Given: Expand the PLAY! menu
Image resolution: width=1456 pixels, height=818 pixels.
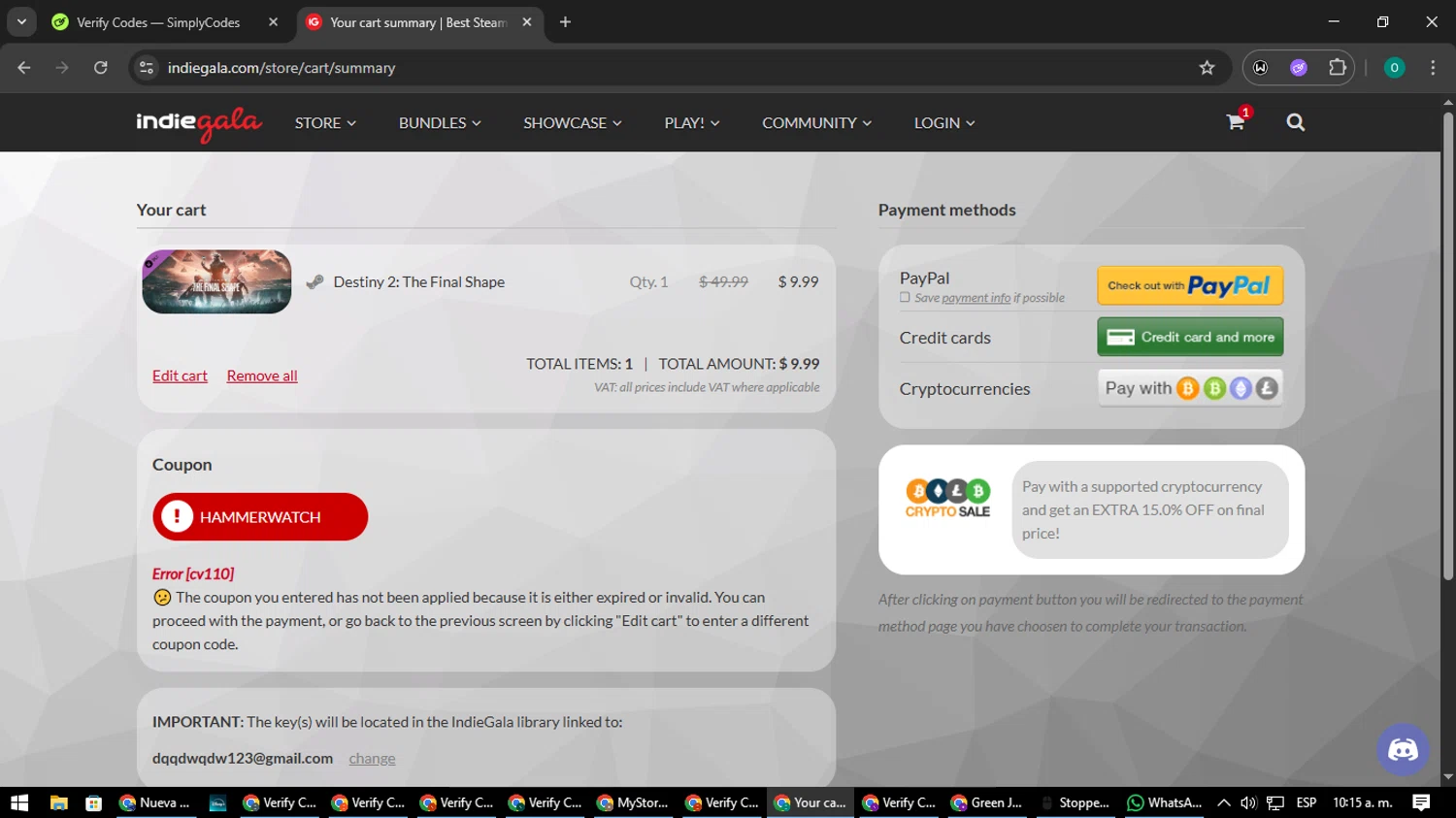Looking at the screenshot, I should pyautogui.click(x=692, y=123).
